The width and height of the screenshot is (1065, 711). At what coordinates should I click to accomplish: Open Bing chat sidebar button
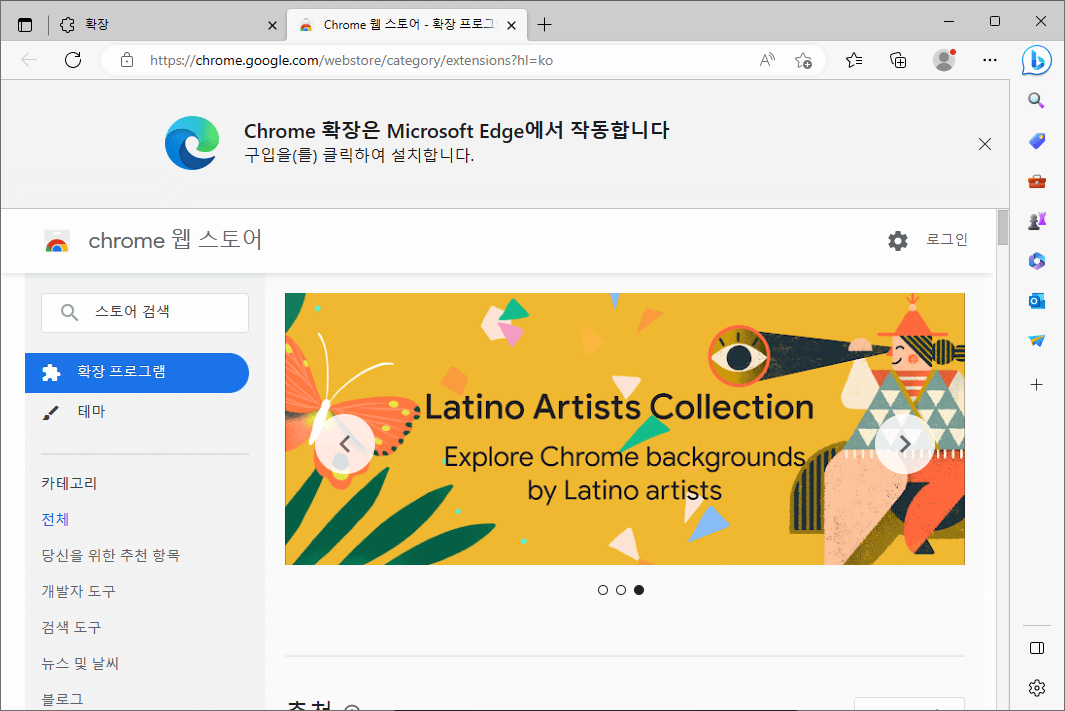(1036, 60)
